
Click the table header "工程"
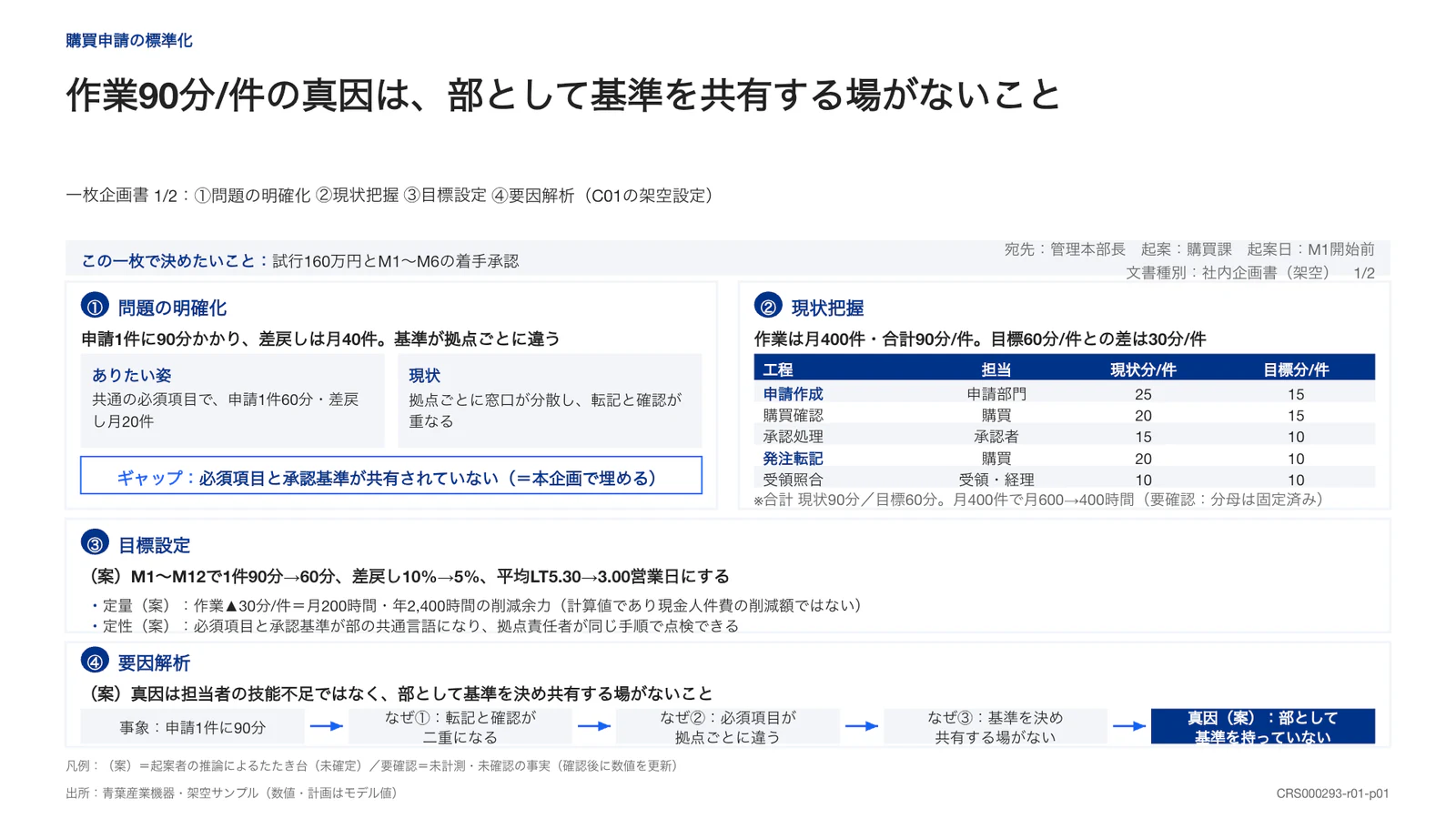[778, 369]
